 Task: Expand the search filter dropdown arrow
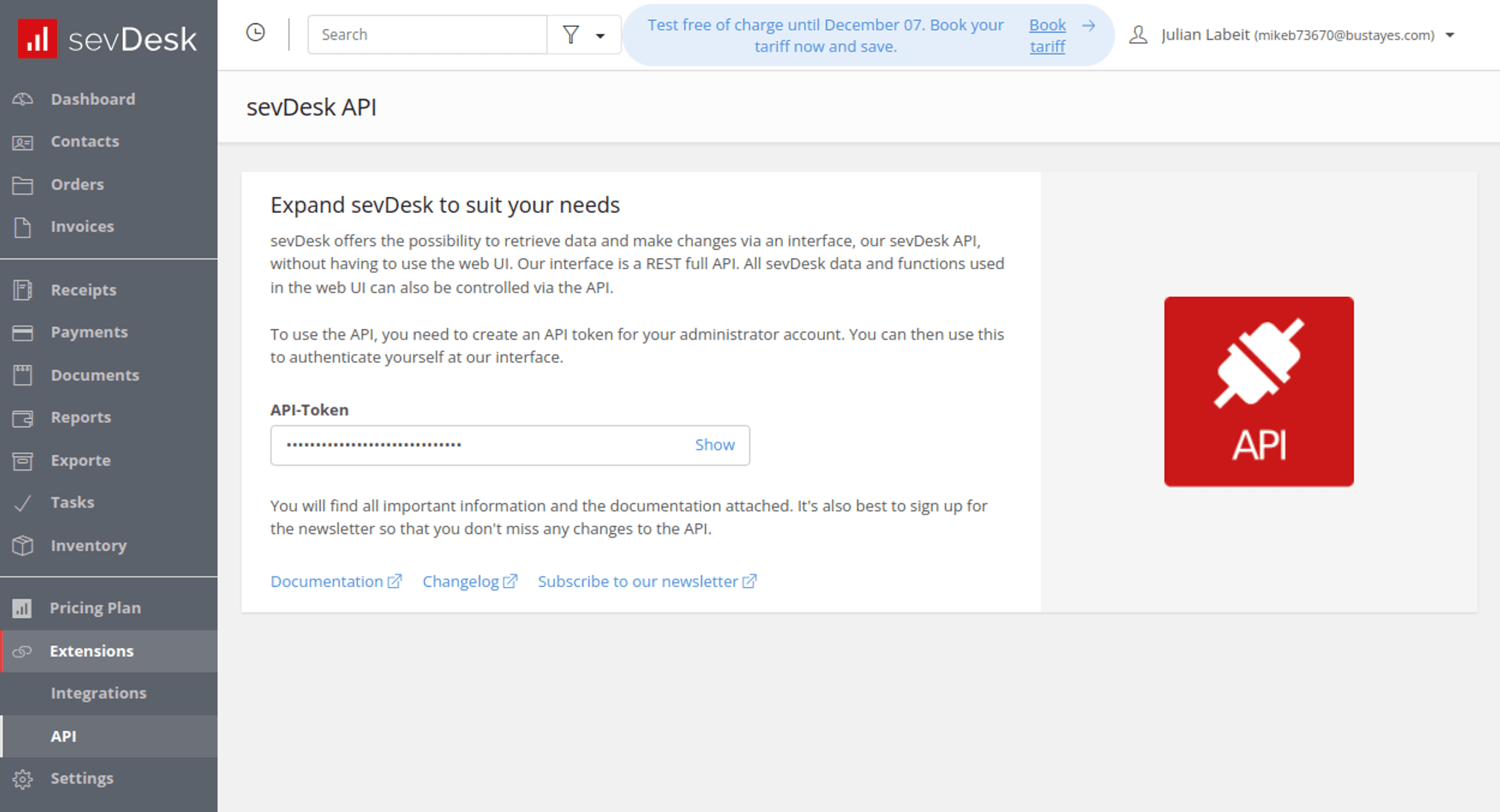(x=600, y=35)
